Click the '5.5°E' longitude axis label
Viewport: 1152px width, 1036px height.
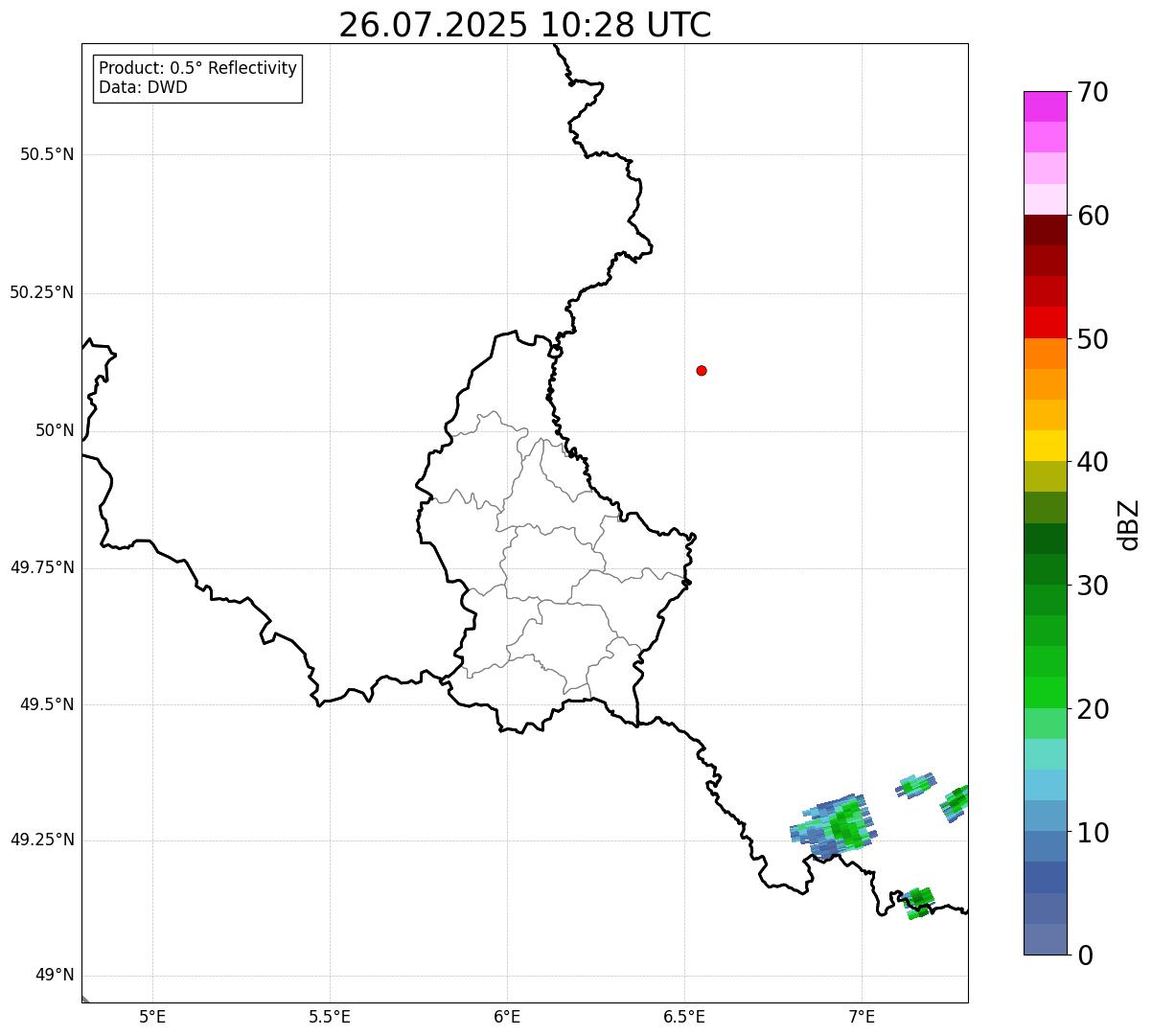point(330,1016)
